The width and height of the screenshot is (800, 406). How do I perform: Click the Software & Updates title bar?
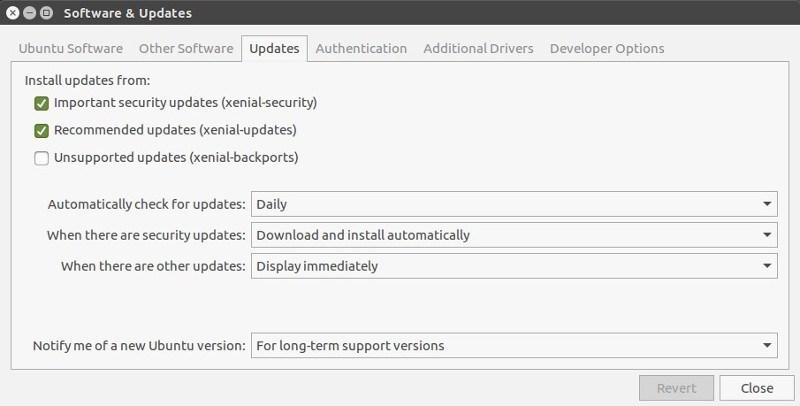point(400,14)
